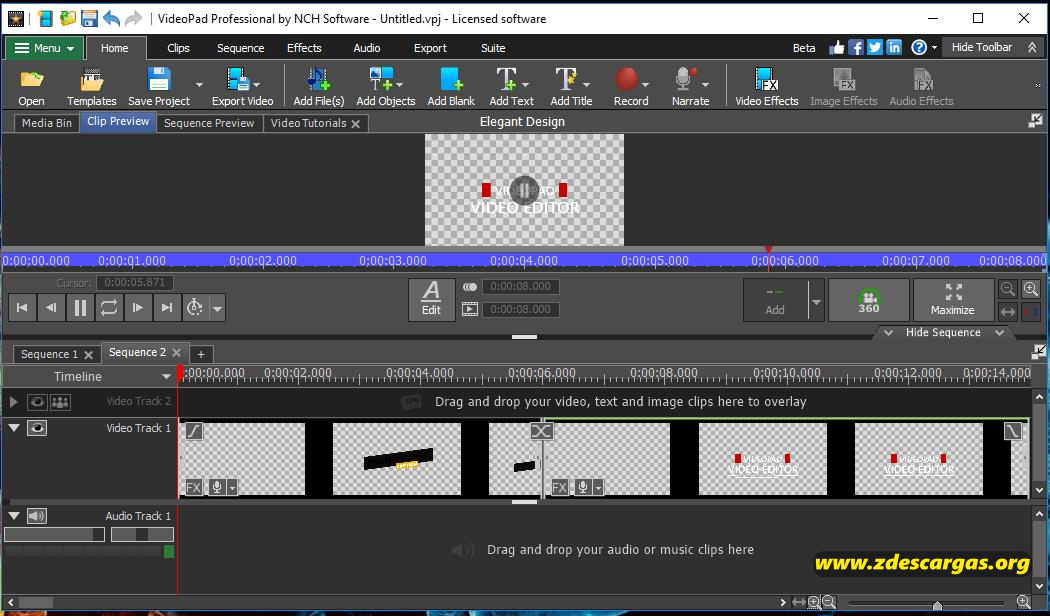Collapse toolbar with Hide Toolbar
Image resolution: width=1050 pixels, height=616 pixels.
click(x=994, y=48)
